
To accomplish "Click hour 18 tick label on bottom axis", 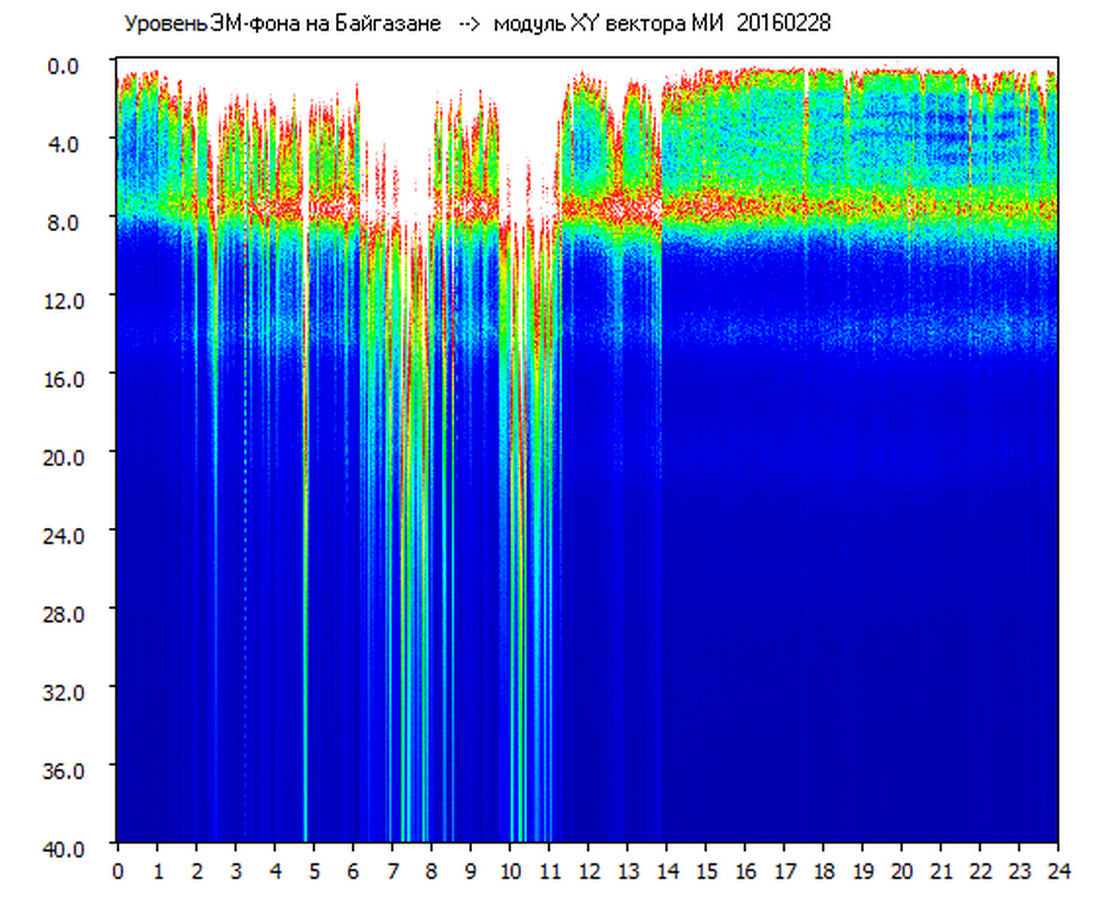I will pyautogui.click(x=823, y=870).
